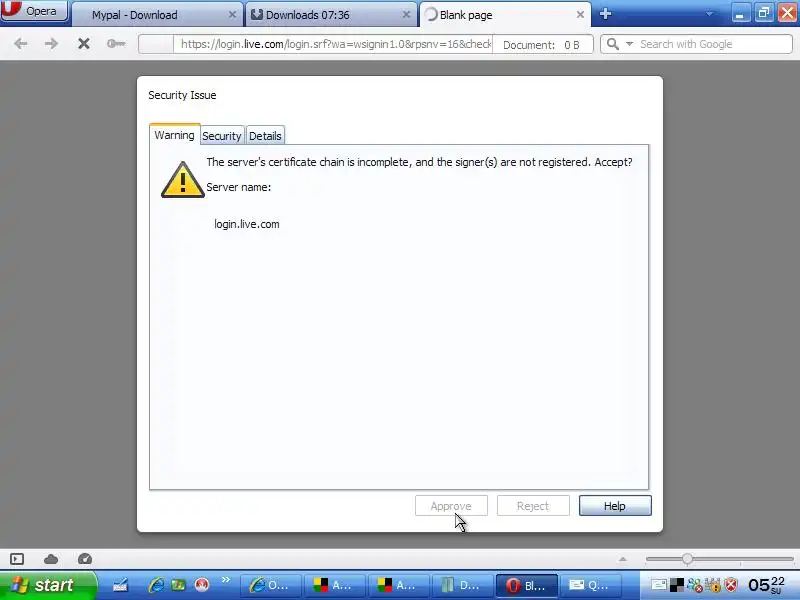Switch to the Downloads 07:36 tab
800x600 pixels.
[331, 15]
